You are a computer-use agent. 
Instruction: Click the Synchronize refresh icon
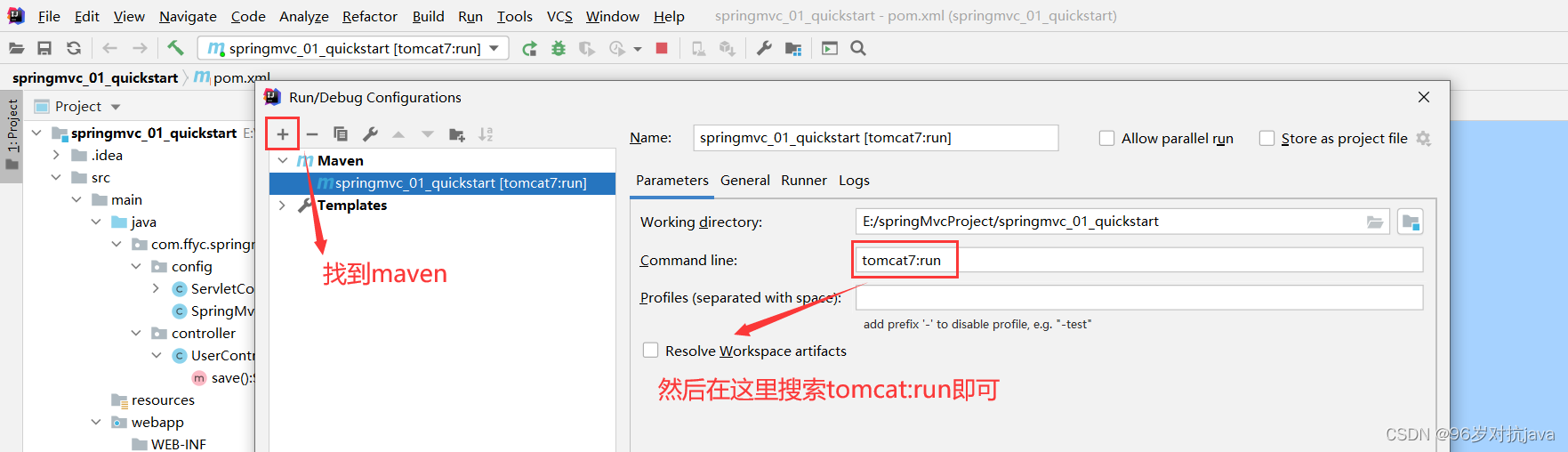(x=74, y=48)
